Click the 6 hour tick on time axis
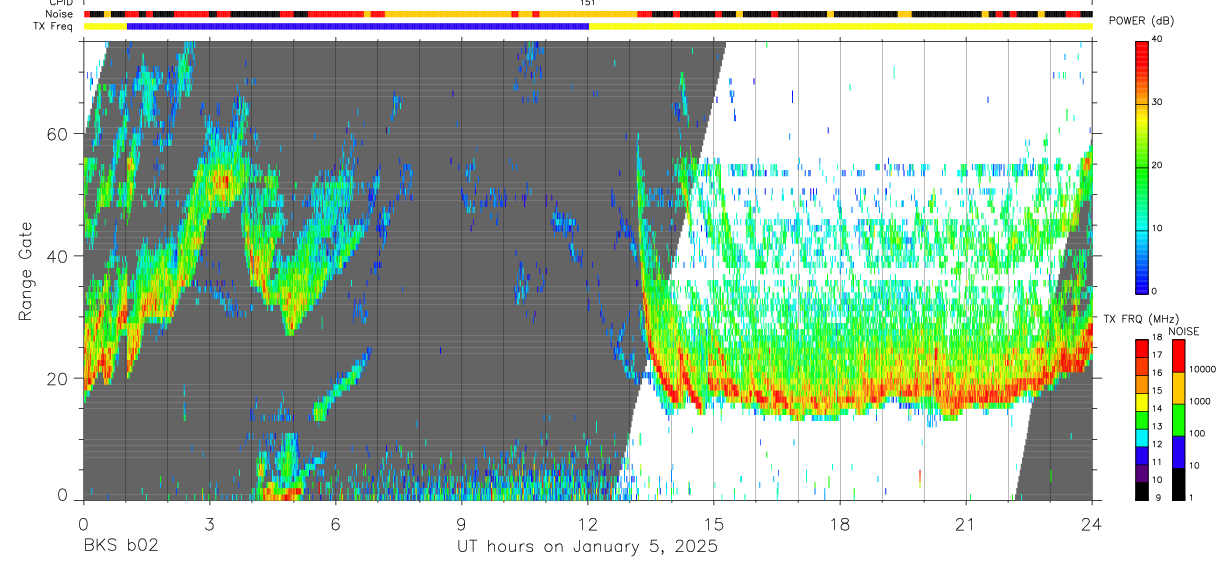Screen dimensions: 1228x567 click(x=335, y=523)
